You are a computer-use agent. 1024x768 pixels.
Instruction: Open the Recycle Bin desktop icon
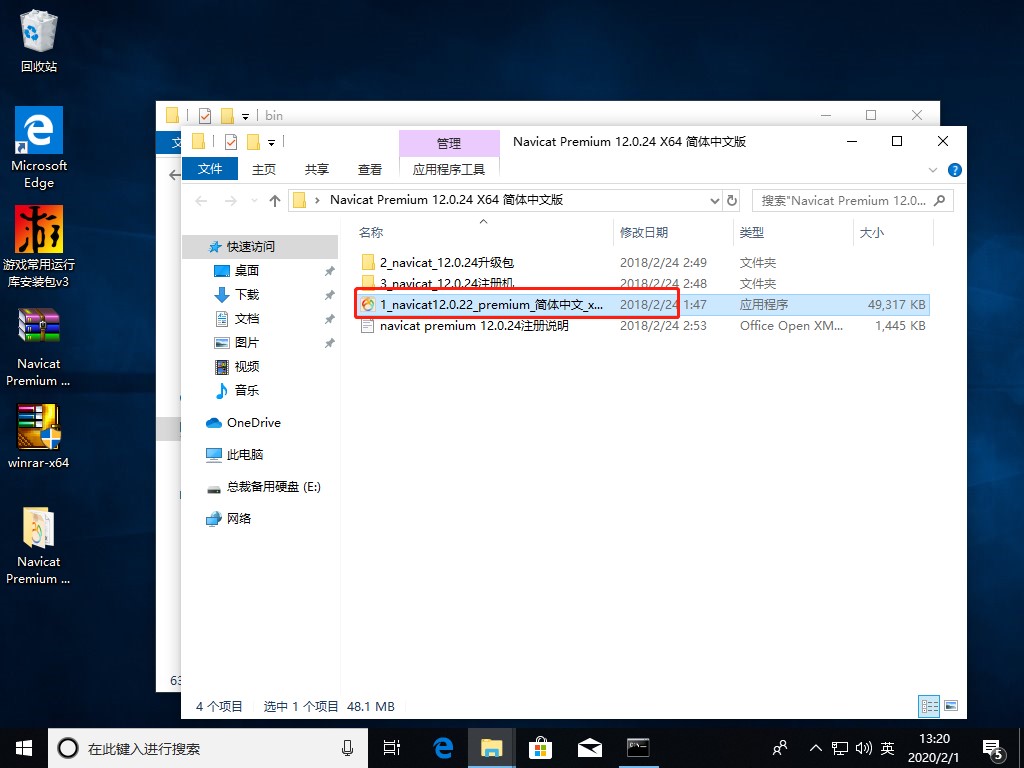coord(39,40)
